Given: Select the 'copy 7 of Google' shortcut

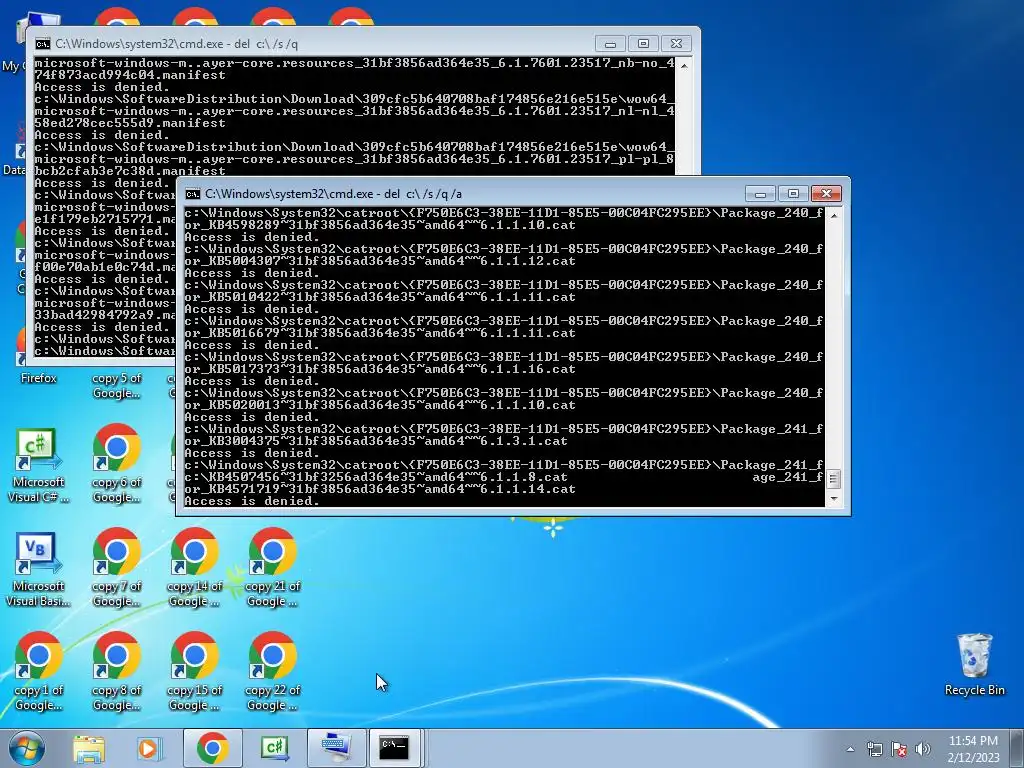Looking at the screenshot, I should [x=116, y=568].
